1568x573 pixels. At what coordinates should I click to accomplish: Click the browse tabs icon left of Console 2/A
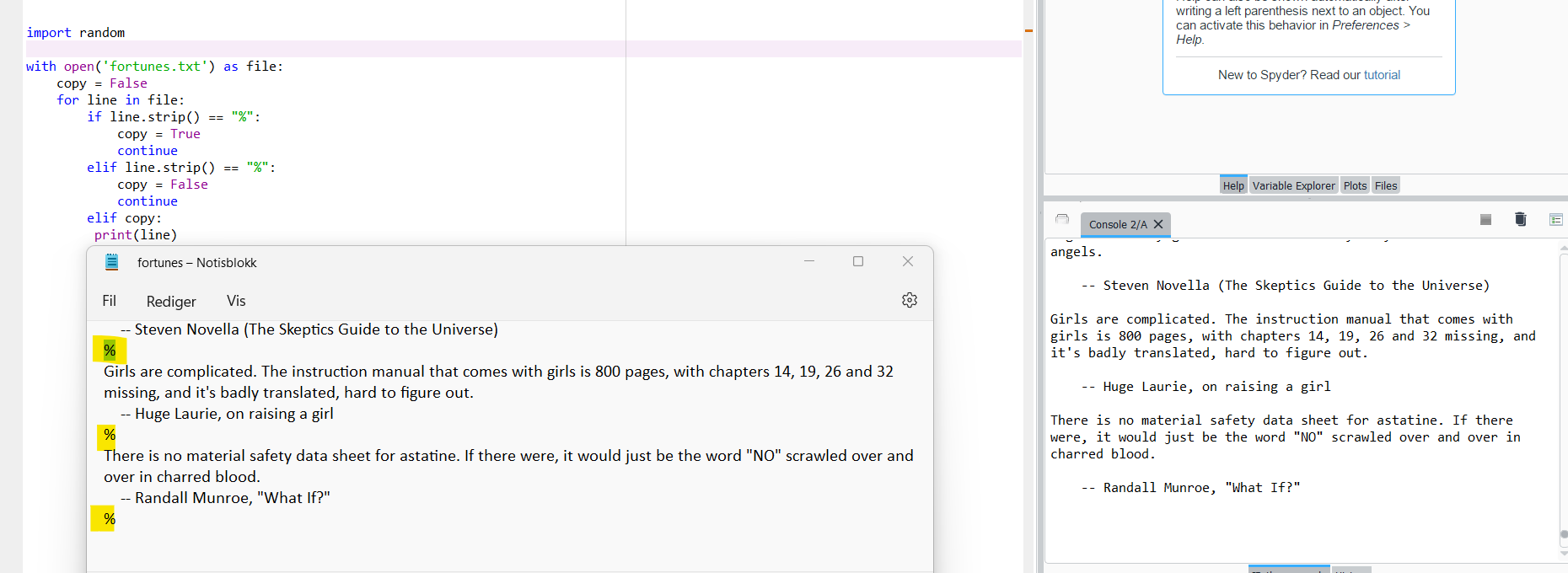1062,219
